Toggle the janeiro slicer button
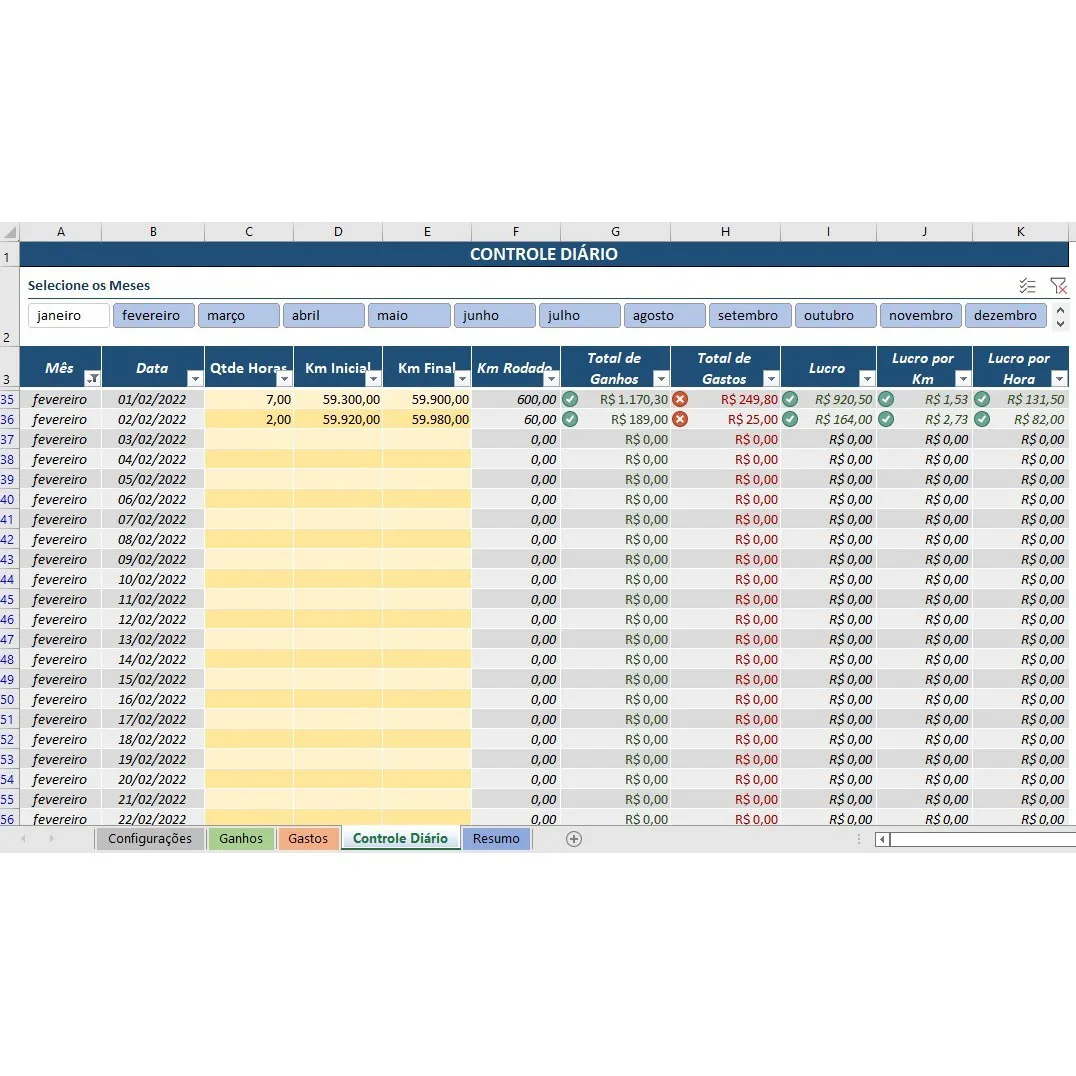Viewport: 1076px width, 1076px height. 69,316
